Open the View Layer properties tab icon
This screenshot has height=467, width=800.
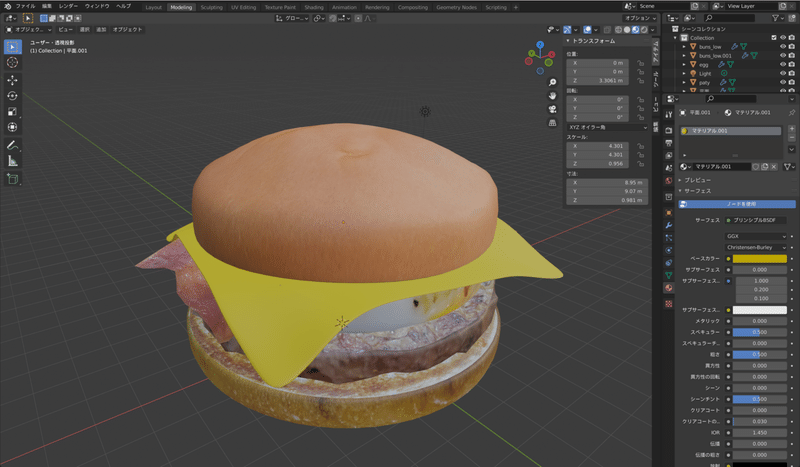tap(668, 156)
